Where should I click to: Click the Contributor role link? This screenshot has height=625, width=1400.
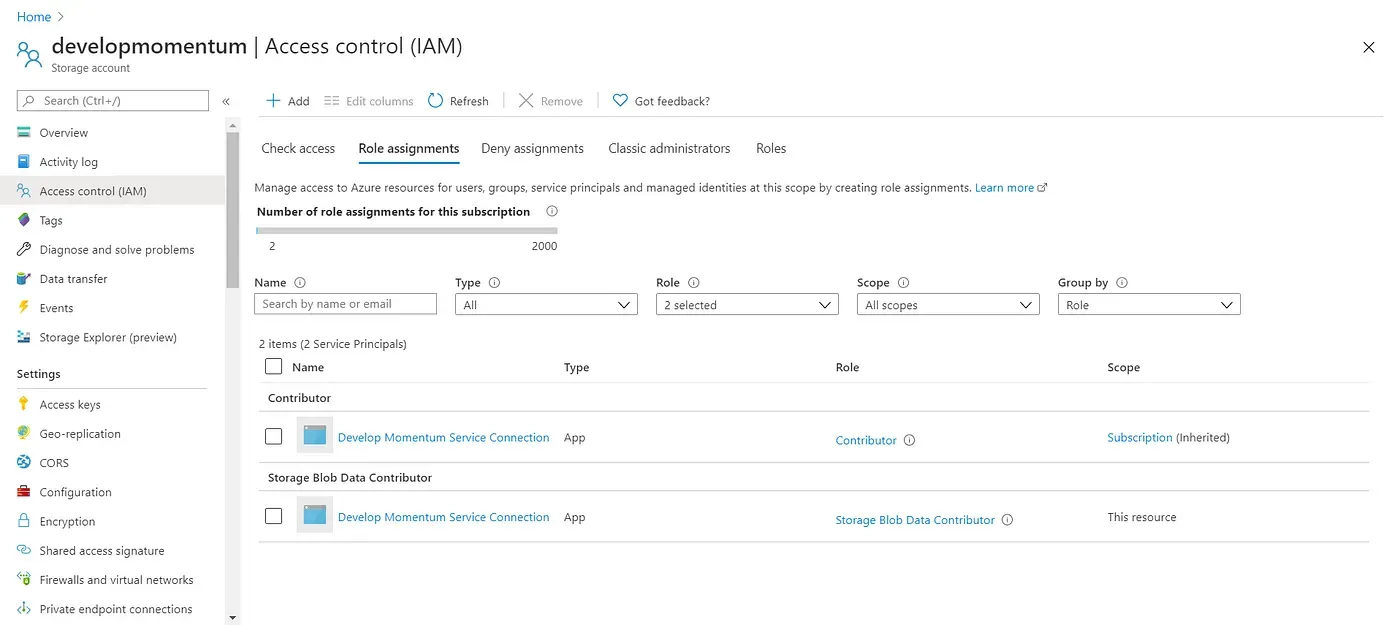point(866,440)
